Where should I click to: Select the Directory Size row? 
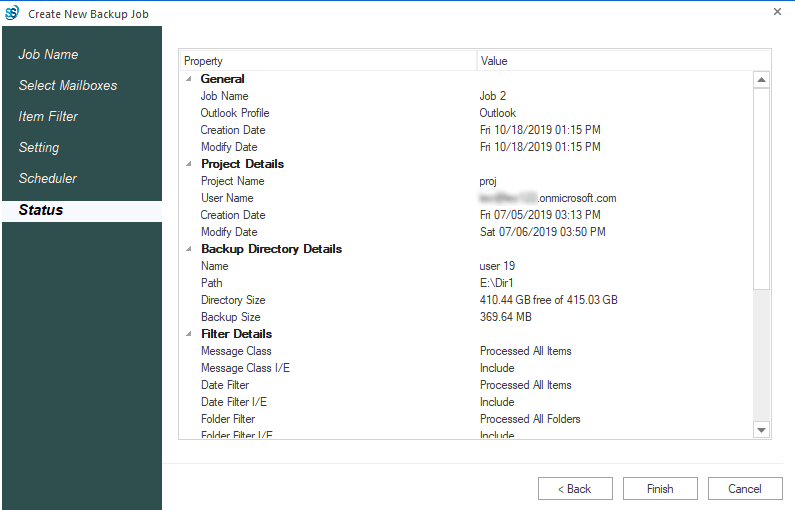[x=466, y=300]
